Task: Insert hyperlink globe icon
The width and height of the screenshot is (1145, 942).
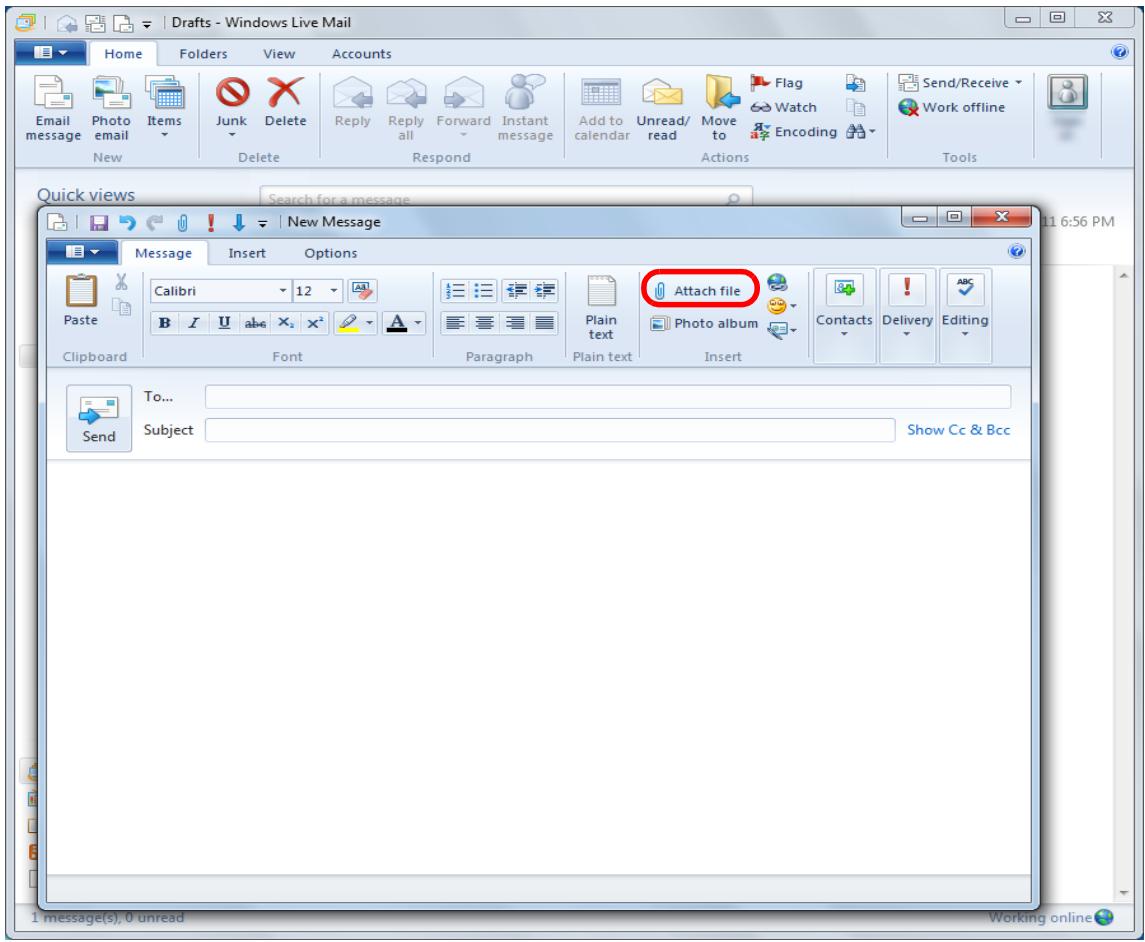Action: point(777,283)
